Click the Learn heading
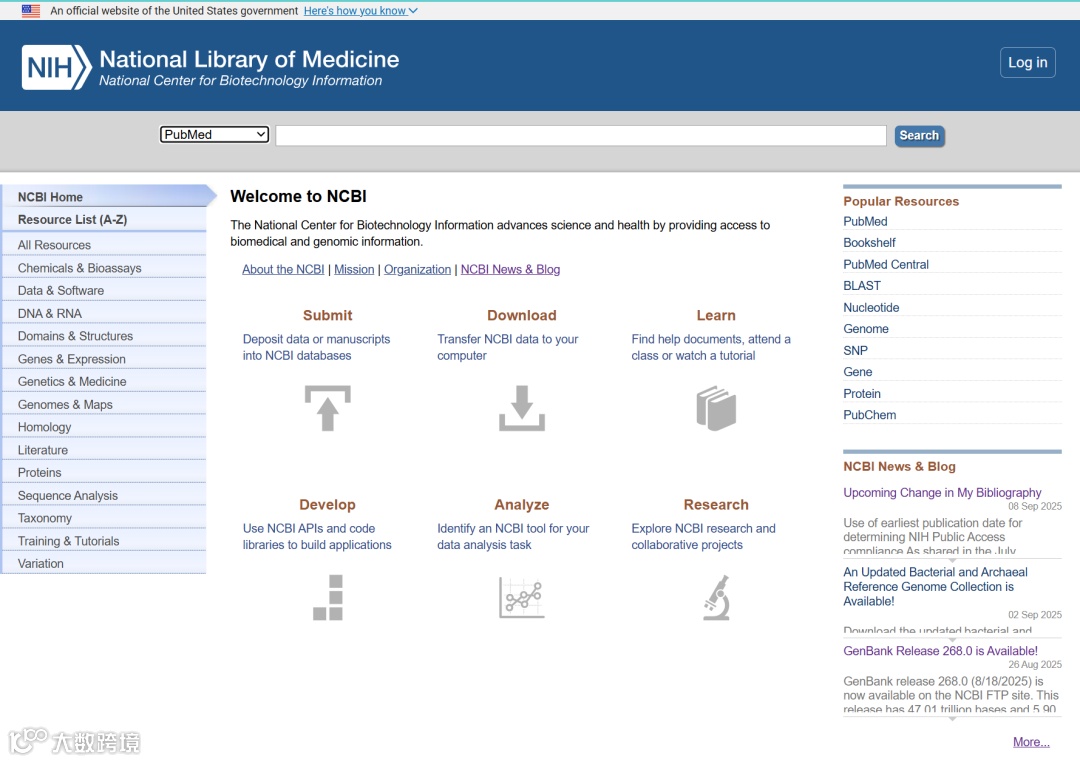1080x762 pixels. pyautogui.click(x=716, y=316)
